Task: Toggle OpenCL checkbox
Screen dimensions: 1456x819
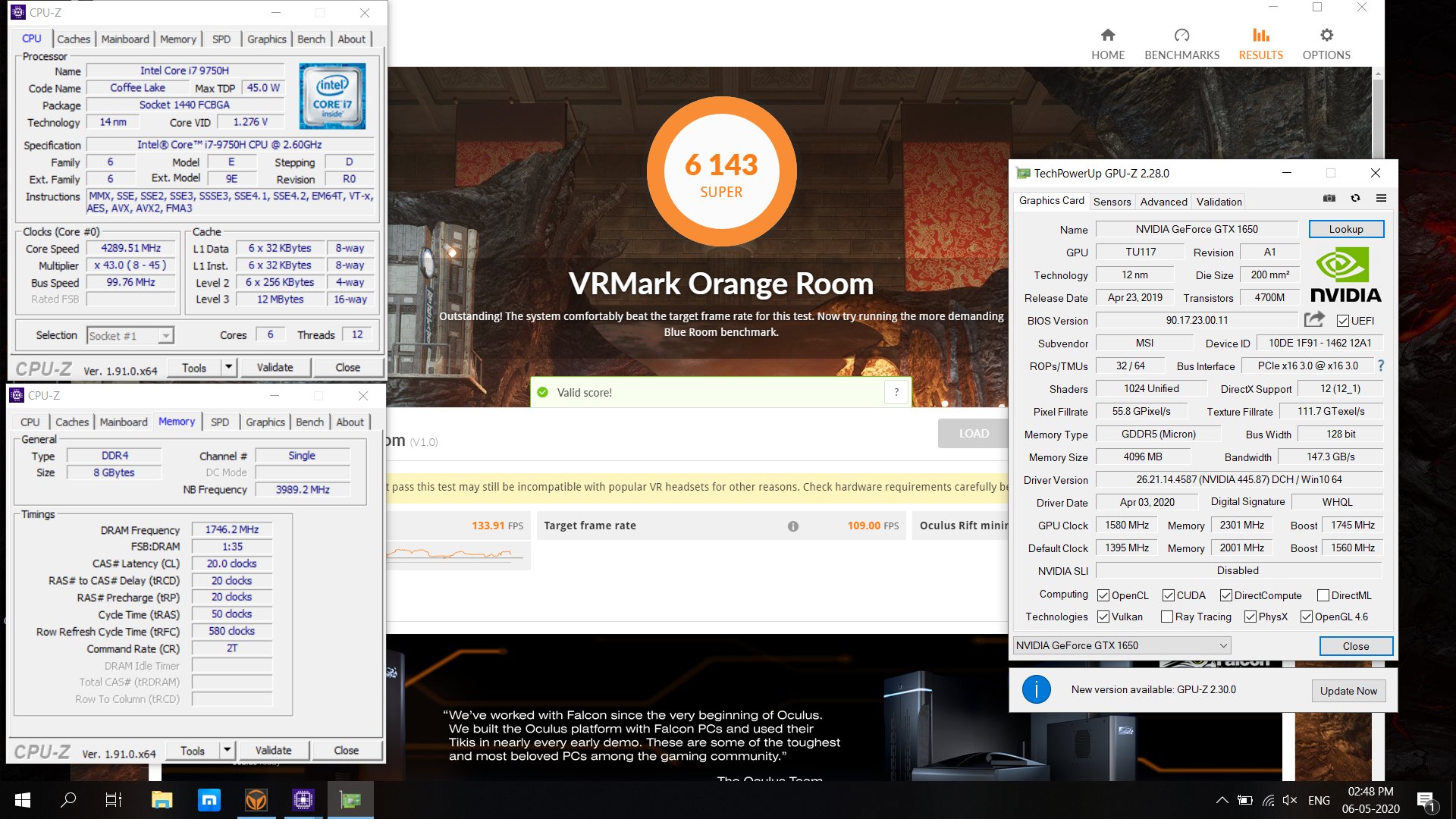Action: [1103, 595]
